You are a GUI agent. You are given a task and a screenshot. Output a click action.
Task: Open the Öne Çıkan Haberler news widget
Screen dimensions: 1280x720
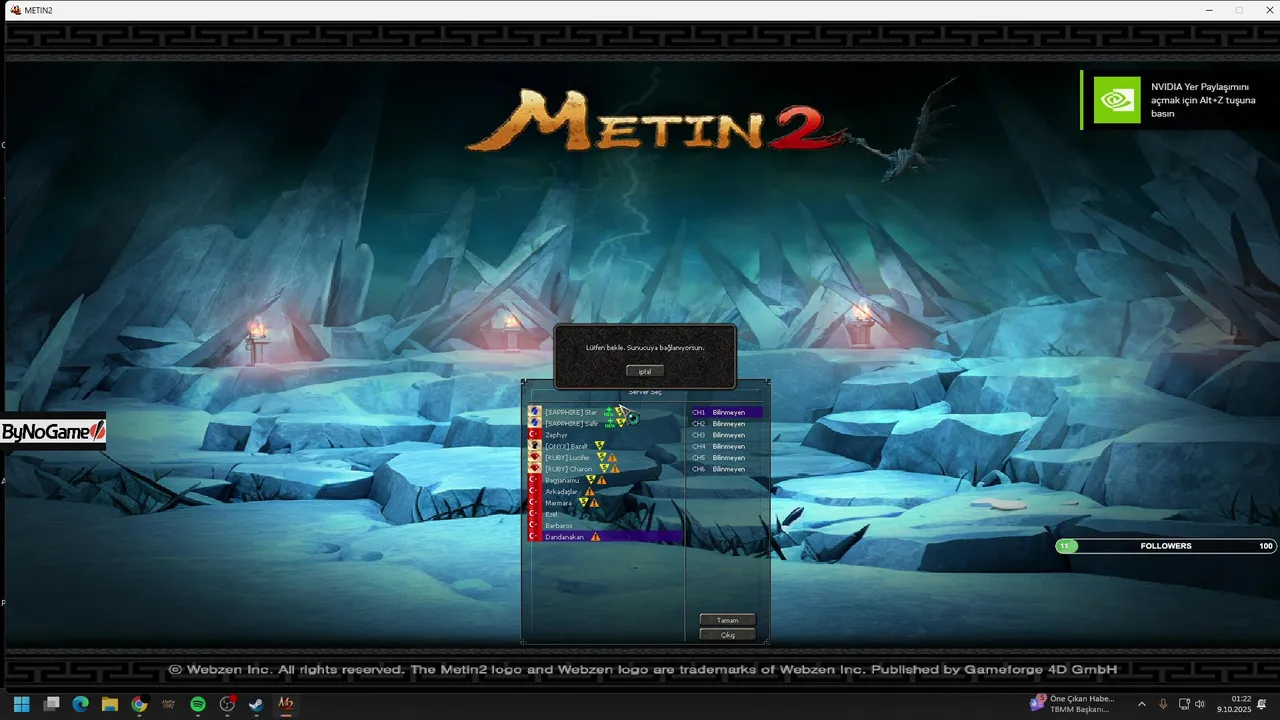point(1073,704)
